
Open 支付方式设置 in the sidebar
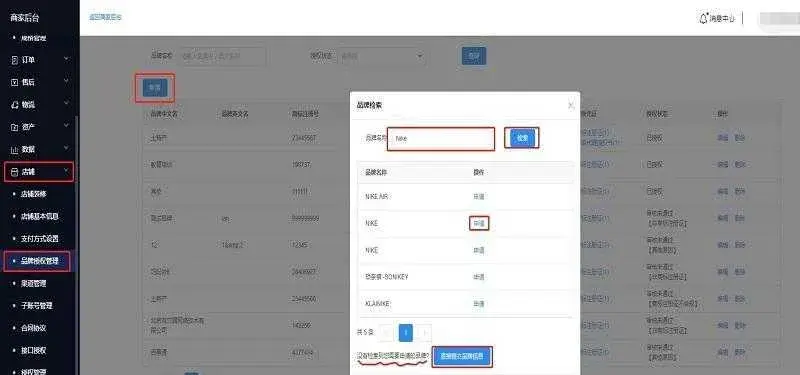pos(39,239)
